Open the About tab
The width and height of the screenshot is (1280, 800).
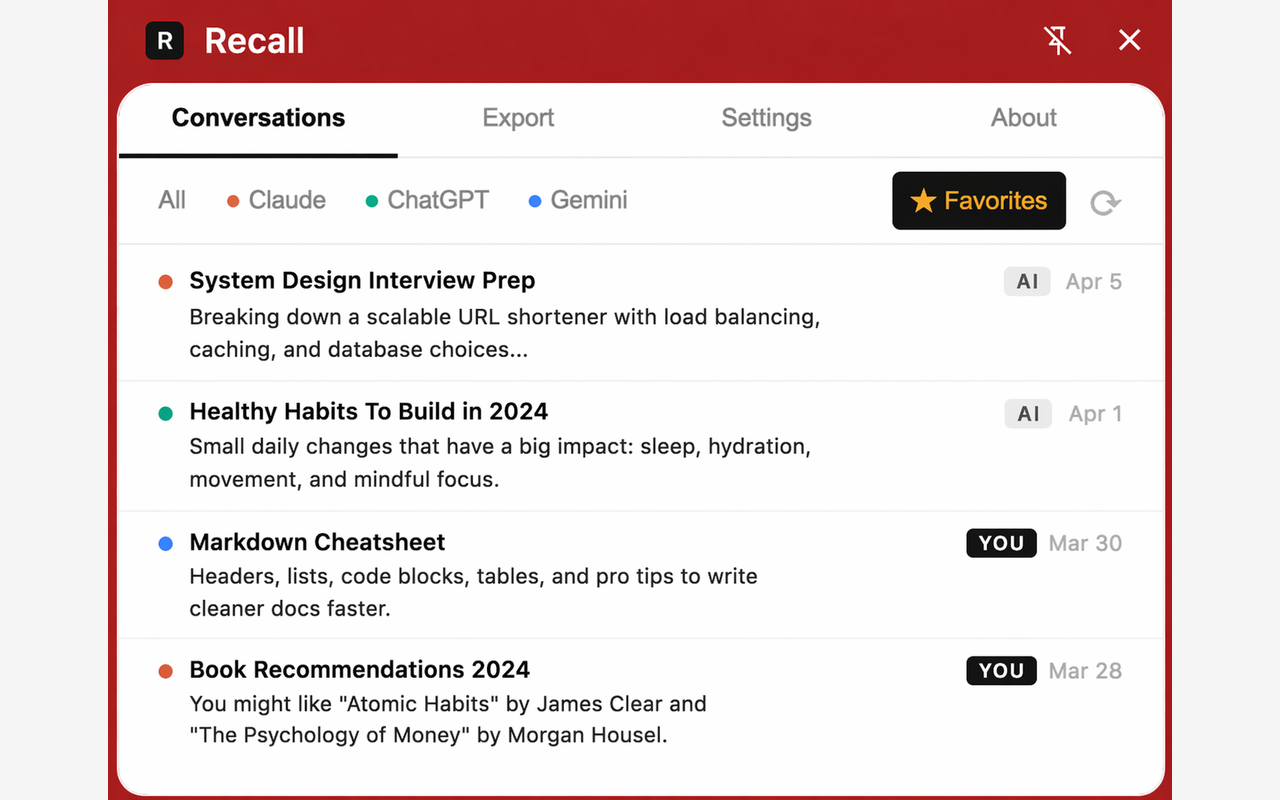point(1024,118)
